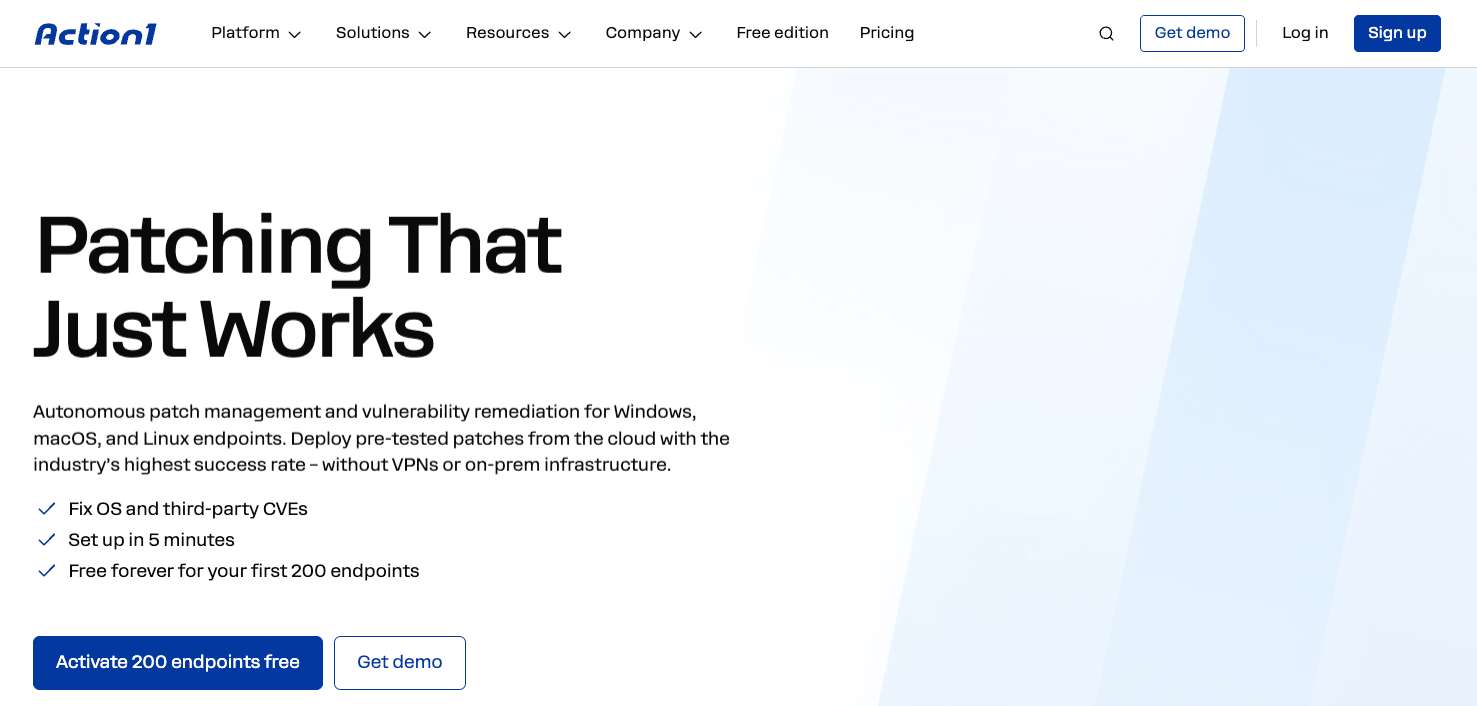Click the checkmark beside "Set up in 5 minutes"
The image size is (1477, 706).
point(46,540)
